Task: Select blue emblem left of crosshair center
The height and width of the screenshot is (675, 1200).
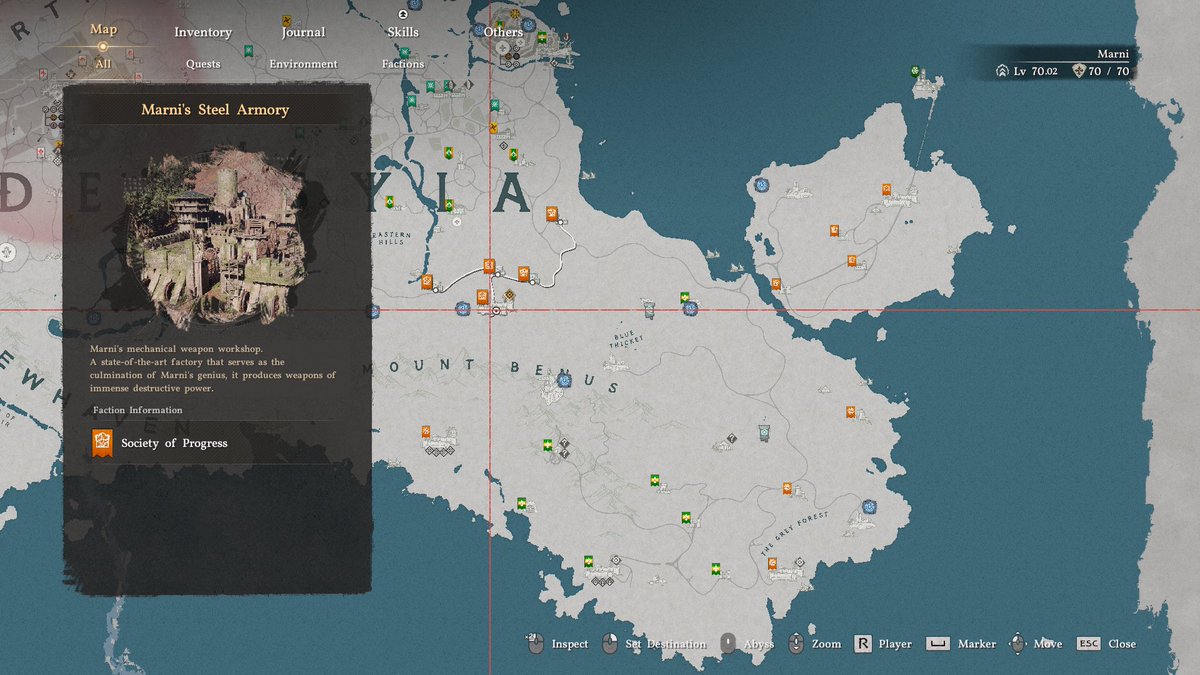Action: tap(462, 308)
